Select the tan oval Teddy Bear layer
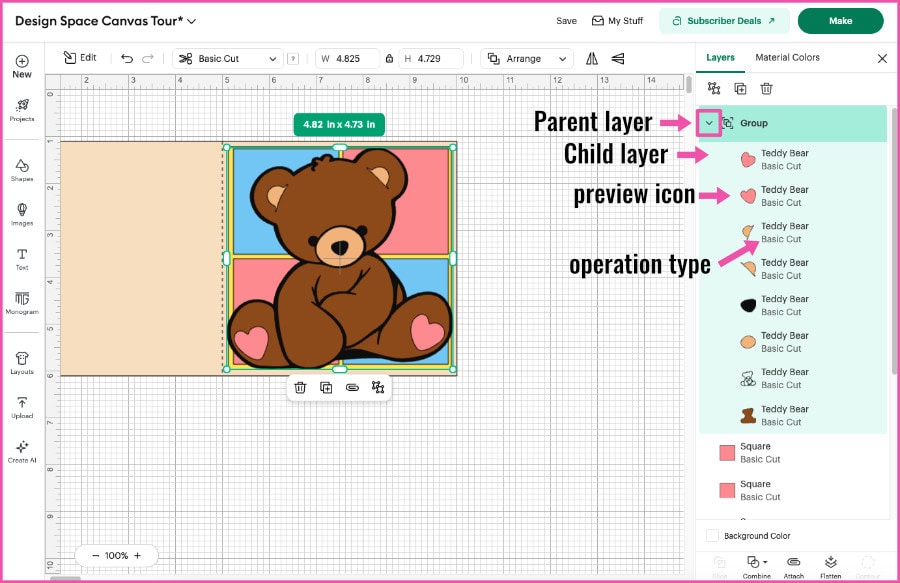Image resolution: width=900 pixels, height=583 pixels. point(793,342)
